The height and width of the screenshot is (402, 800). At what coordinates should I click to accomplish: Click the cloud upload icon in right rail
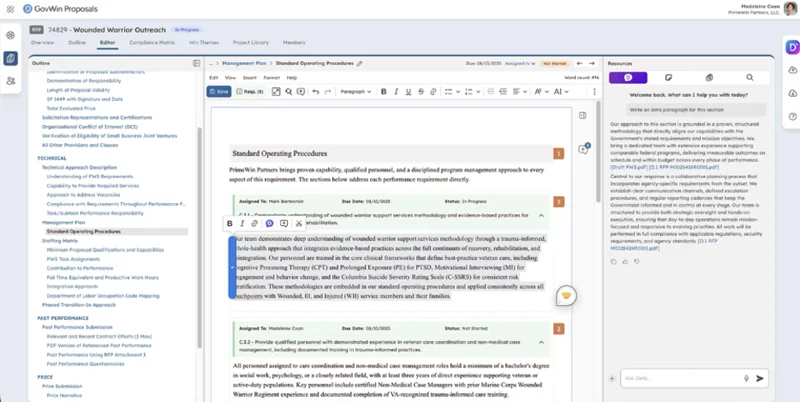coord(792,70)
